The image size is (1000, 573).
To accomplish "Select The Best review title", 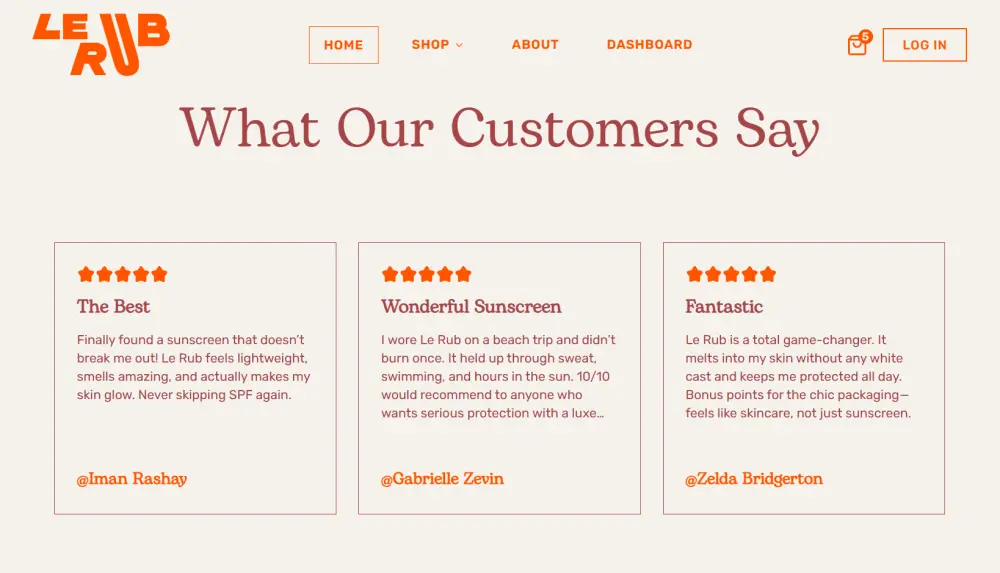I will pos(114,306).
